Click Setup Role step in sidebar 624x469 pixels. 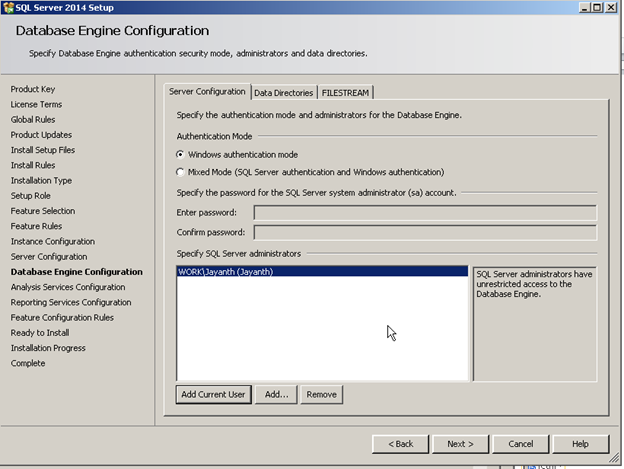31,196
